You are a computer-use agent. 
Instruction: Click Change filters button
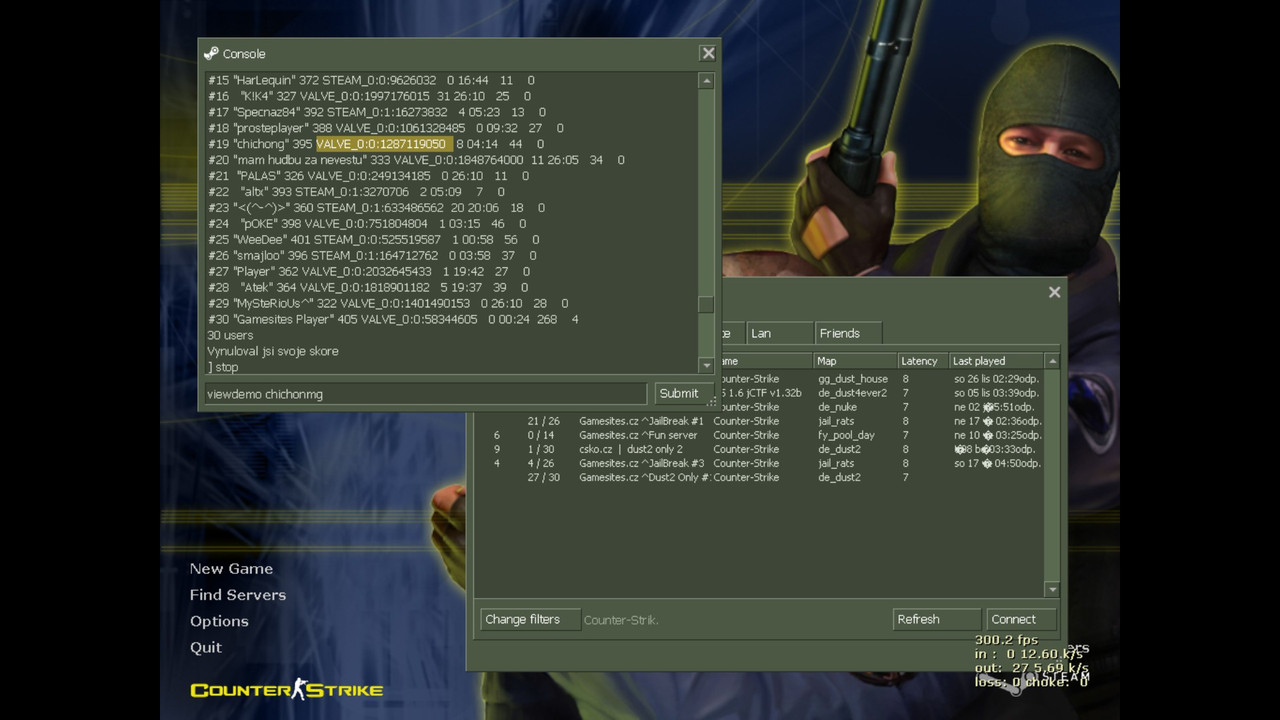point(530,619)
